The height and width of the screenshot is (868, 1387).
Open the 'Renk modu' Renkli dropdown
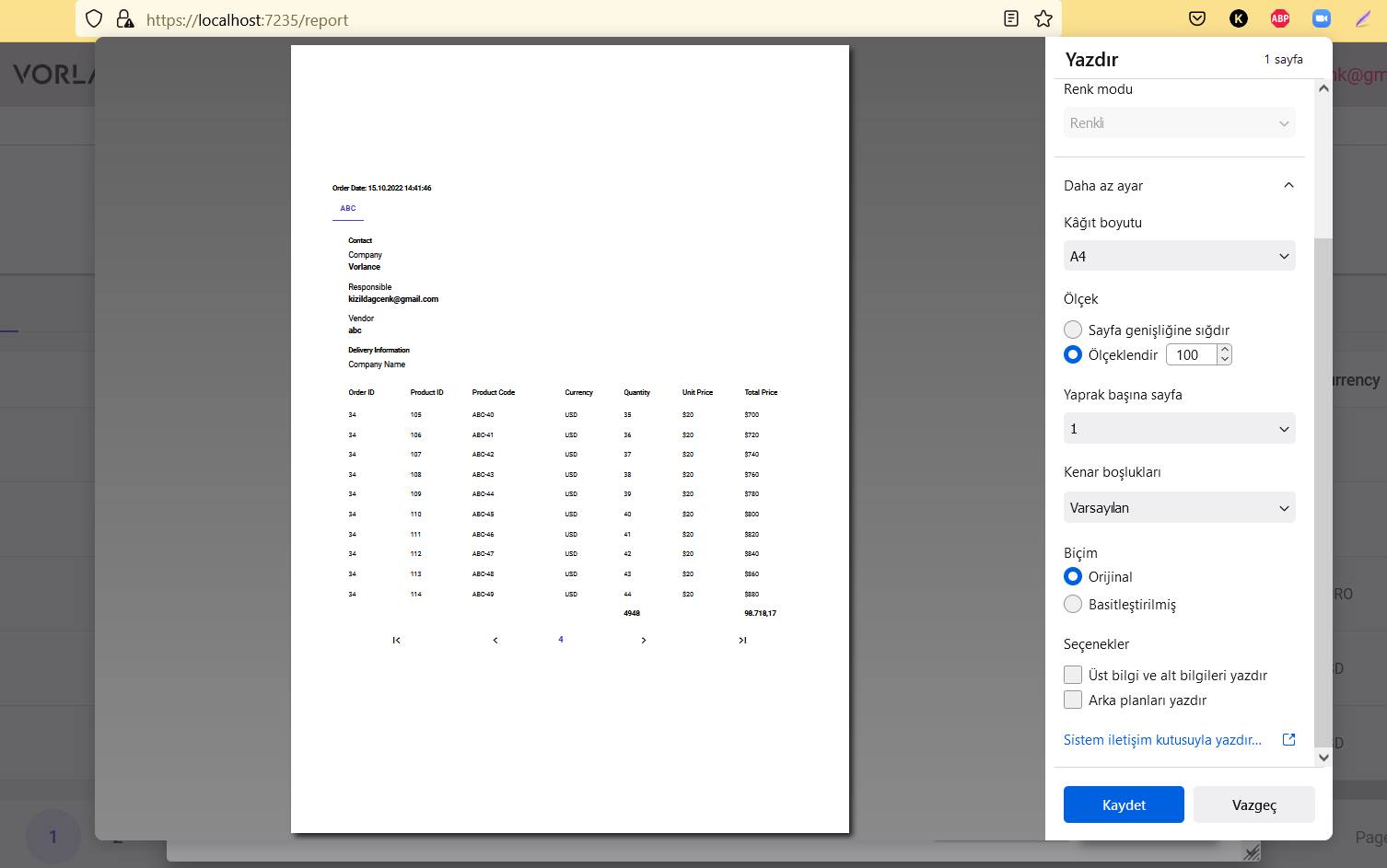[1179, 122]
